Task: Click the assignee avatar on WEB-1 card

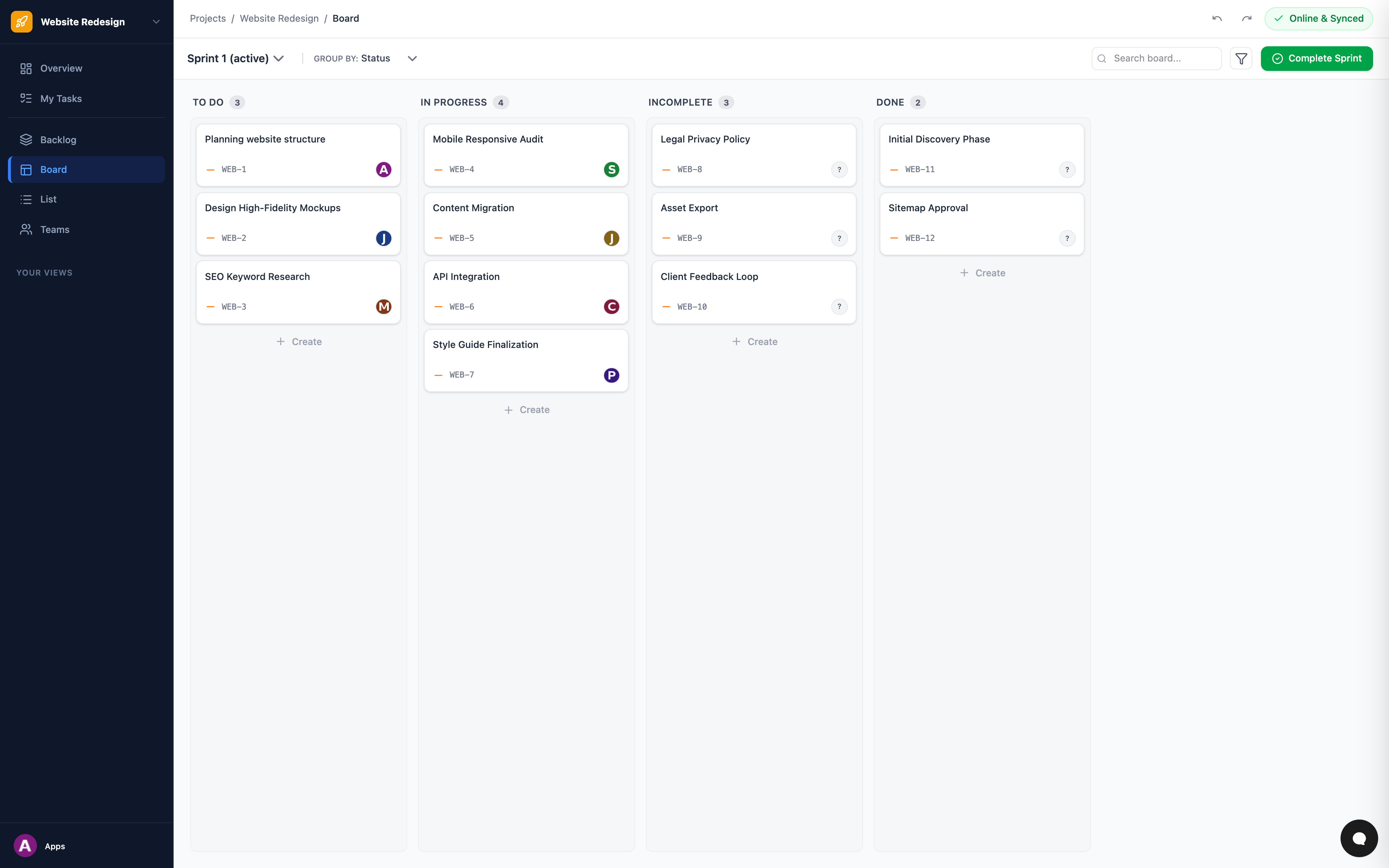Action: (383, 169)
